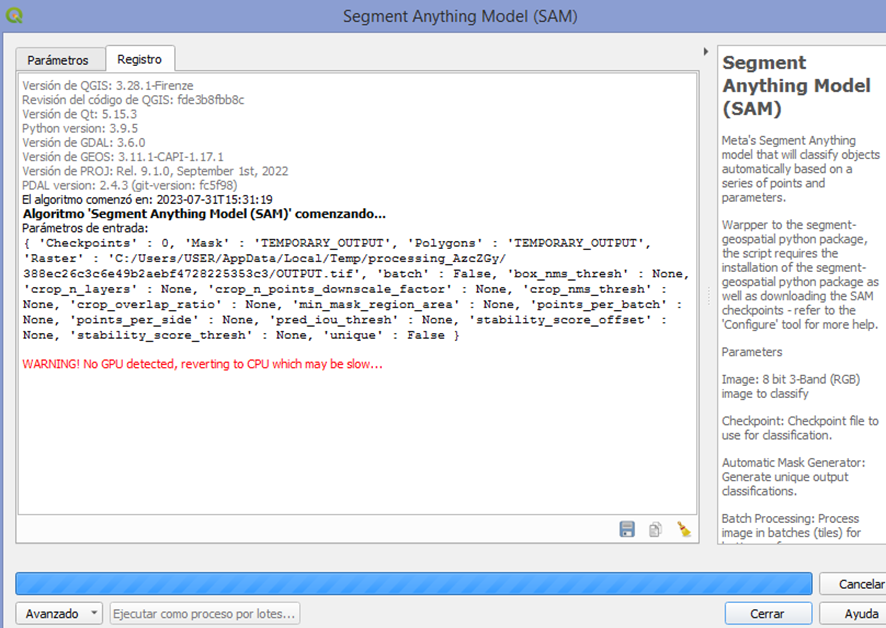Click the QGIS logo in the title bar
886x628 pixels.
point(13,15)
